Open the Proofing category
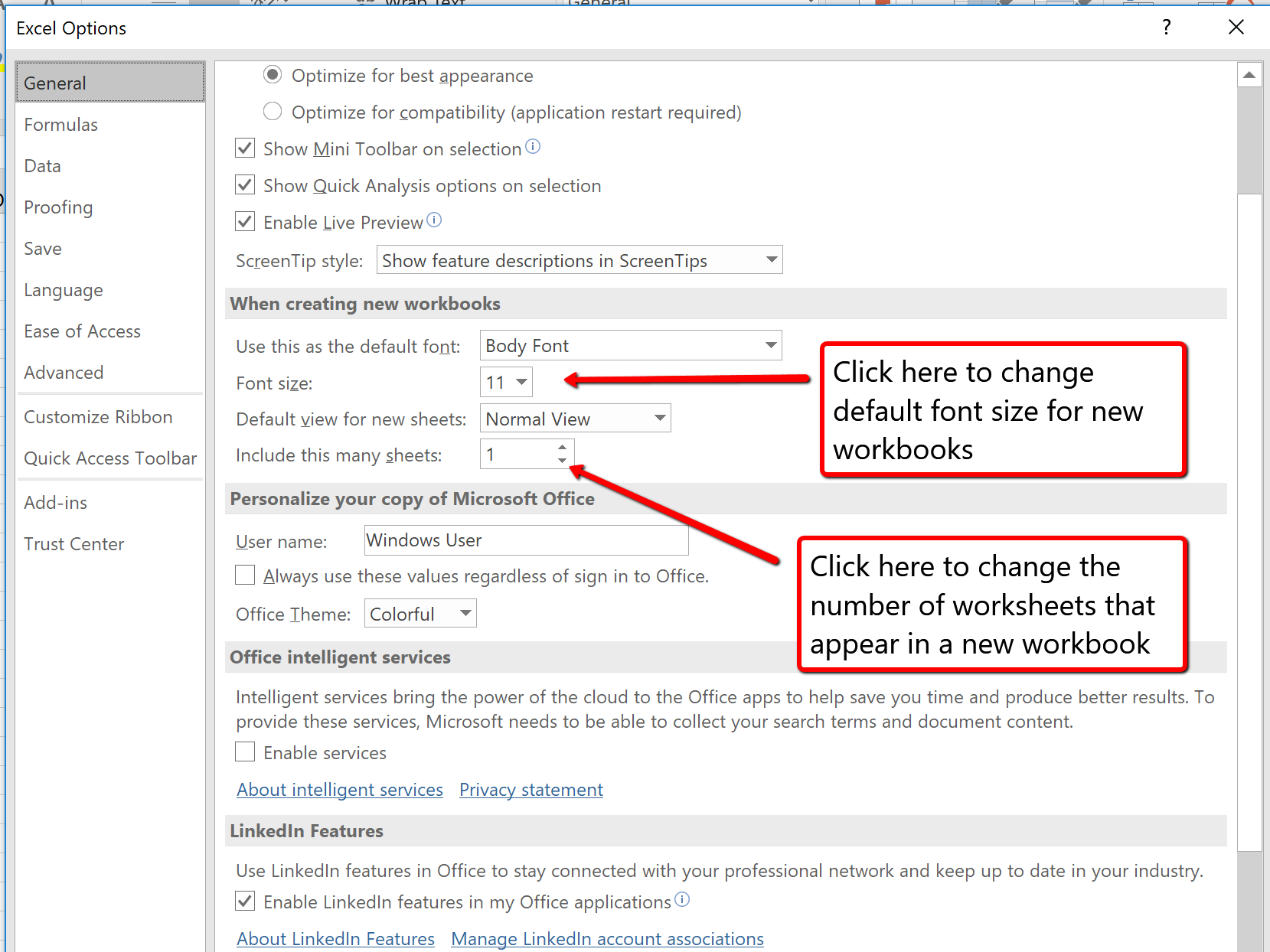The width and height of the screenshot is (1270, 952). (110, 207)
